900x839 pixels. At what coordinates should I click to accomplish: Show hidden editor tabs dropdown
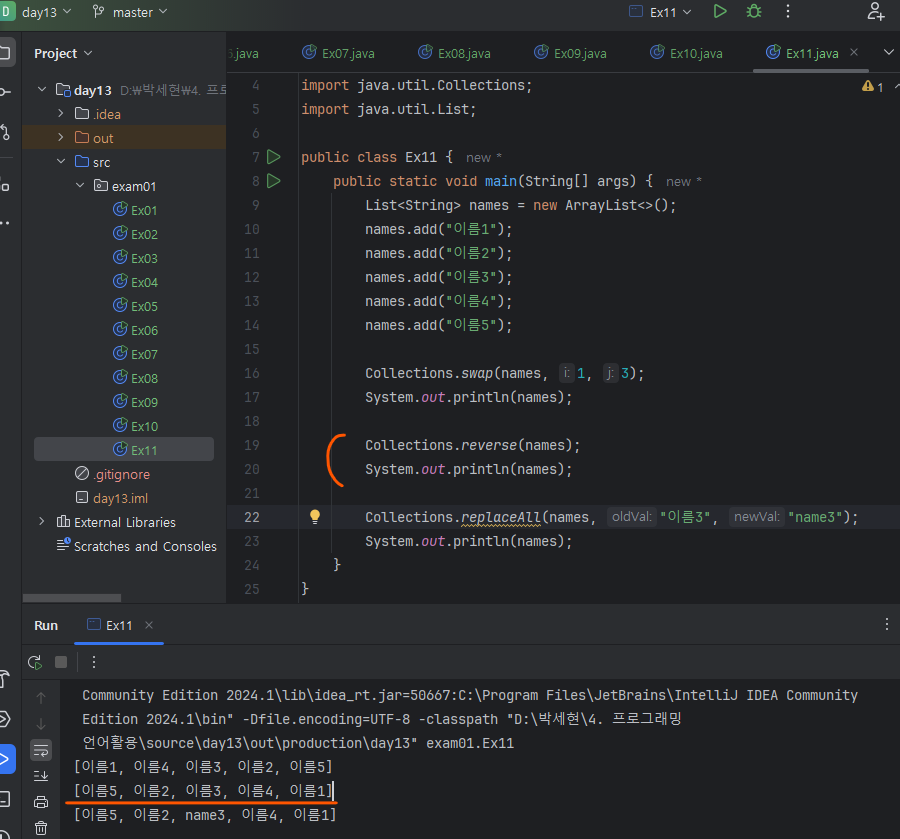coord(888,53)
